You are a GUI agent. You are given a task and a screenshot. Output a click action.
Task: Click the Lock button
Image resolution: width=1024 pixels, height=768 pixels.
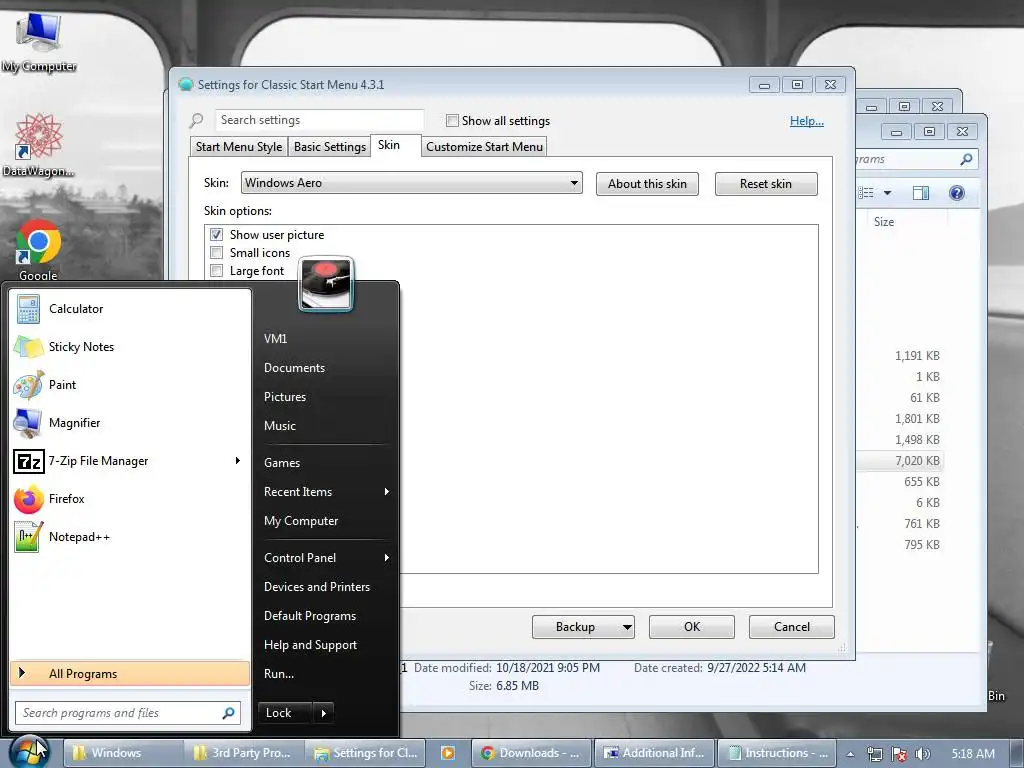pyautogui.click(x=286, y=713)
